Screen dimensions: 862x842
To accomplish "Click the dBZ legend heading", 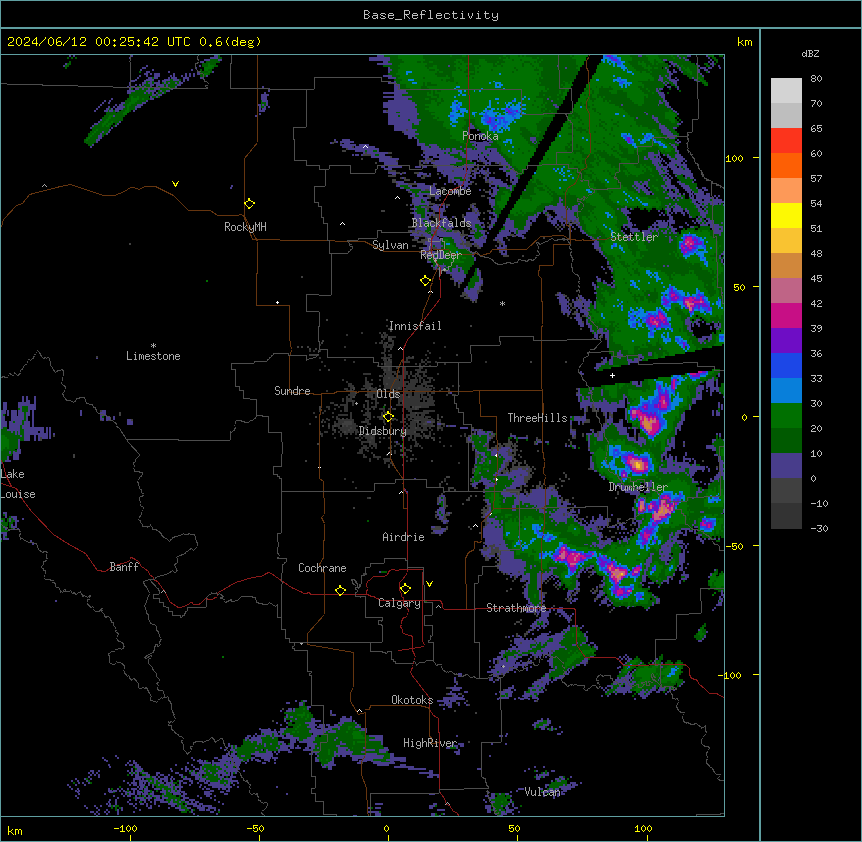I will pyautogui.click(x=810, y=53).
